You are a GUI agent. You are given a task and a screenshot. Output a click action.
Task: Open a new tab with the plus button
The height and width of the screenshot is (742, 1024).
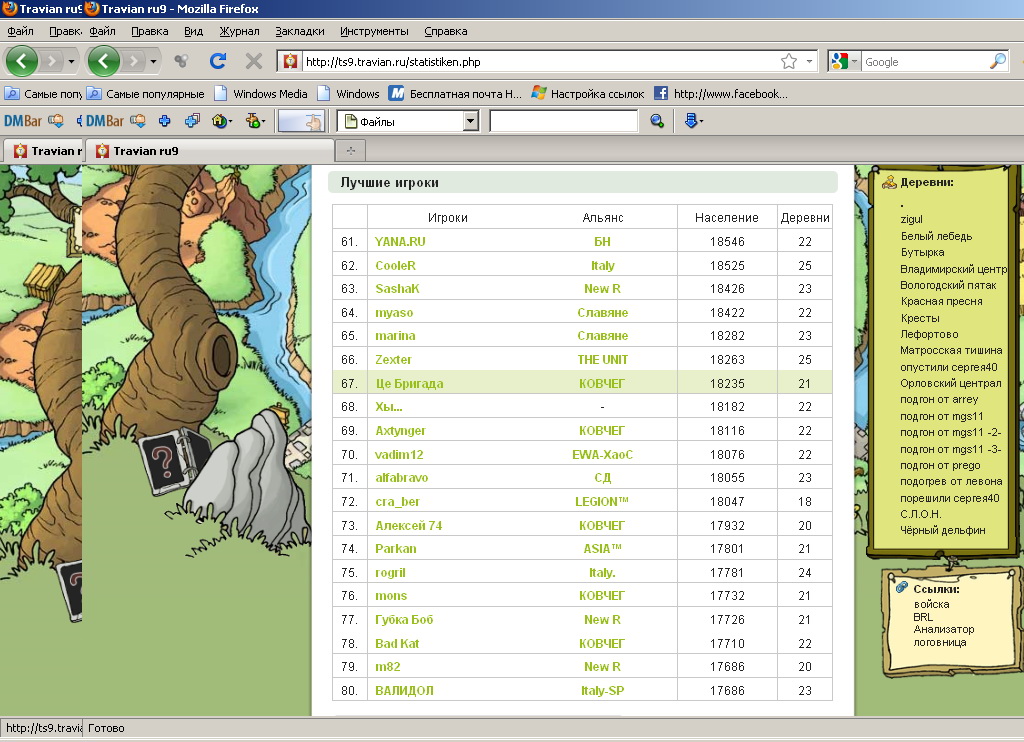coord(351,151)
